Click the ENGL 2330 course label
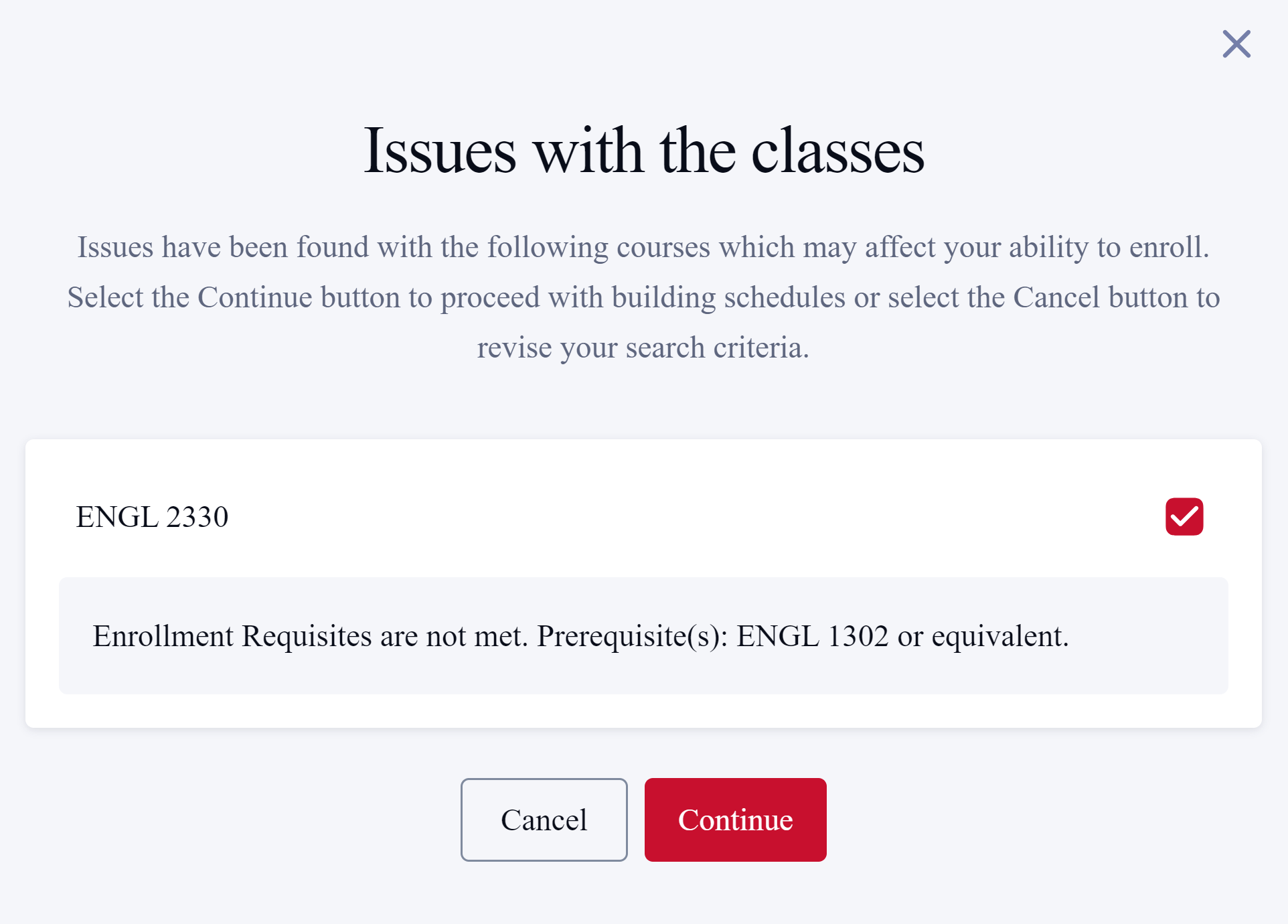1288x924 pixels. click(x=152, y=517)
